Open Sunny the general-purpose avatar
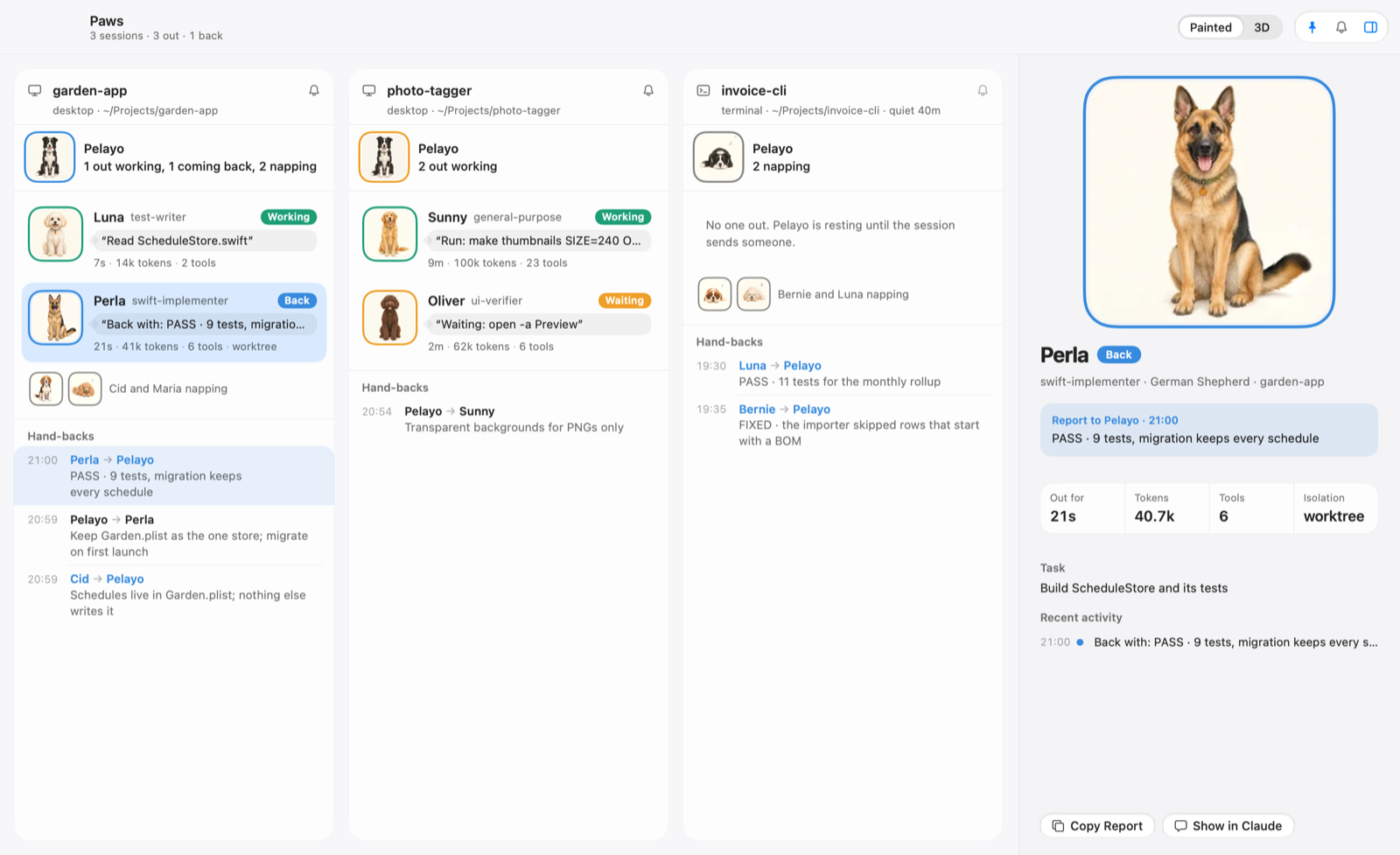Viewport: 1400px width, 855px height. [389, 234]
